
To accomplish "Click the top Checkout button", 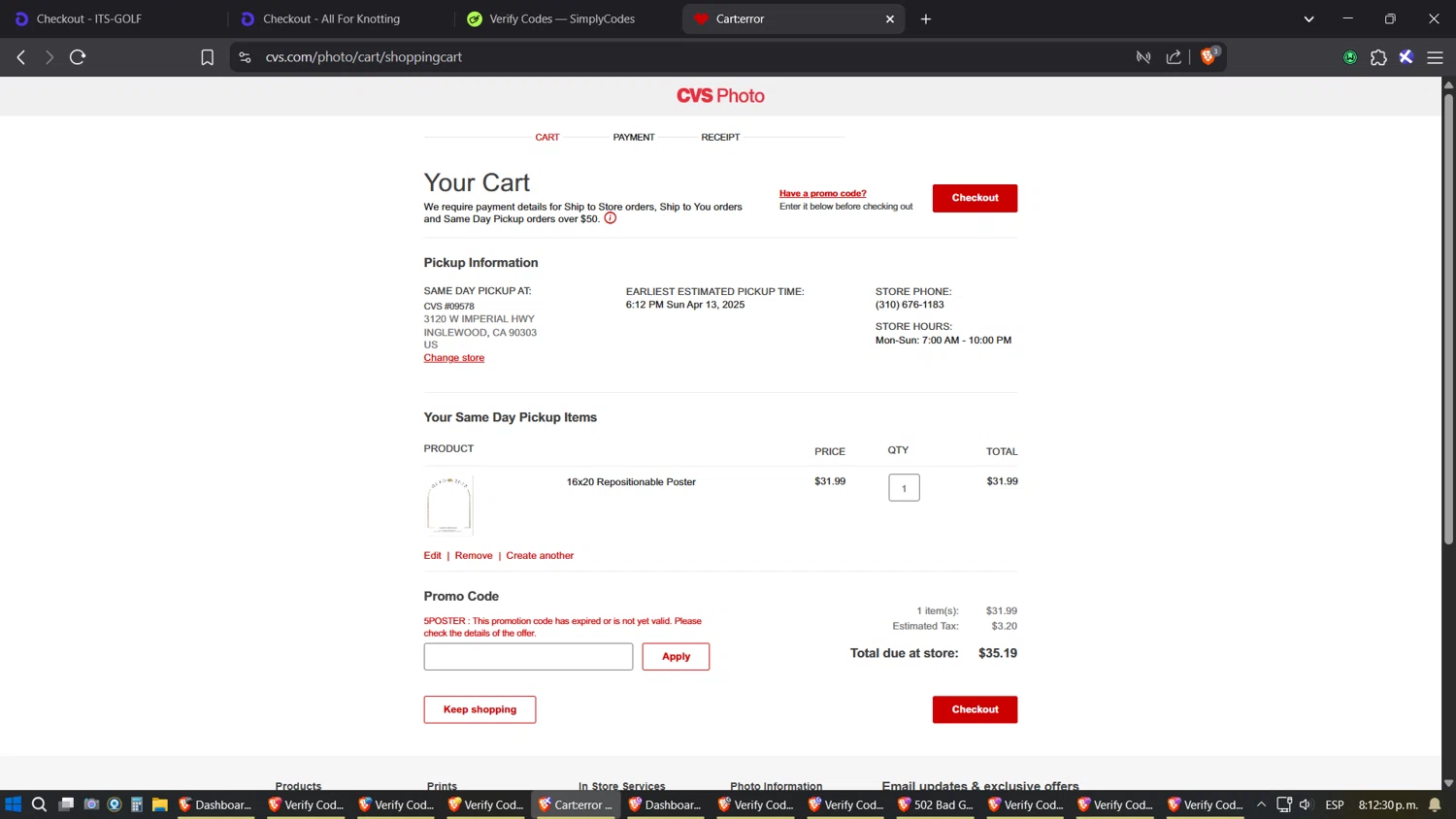I will [975, 198].
